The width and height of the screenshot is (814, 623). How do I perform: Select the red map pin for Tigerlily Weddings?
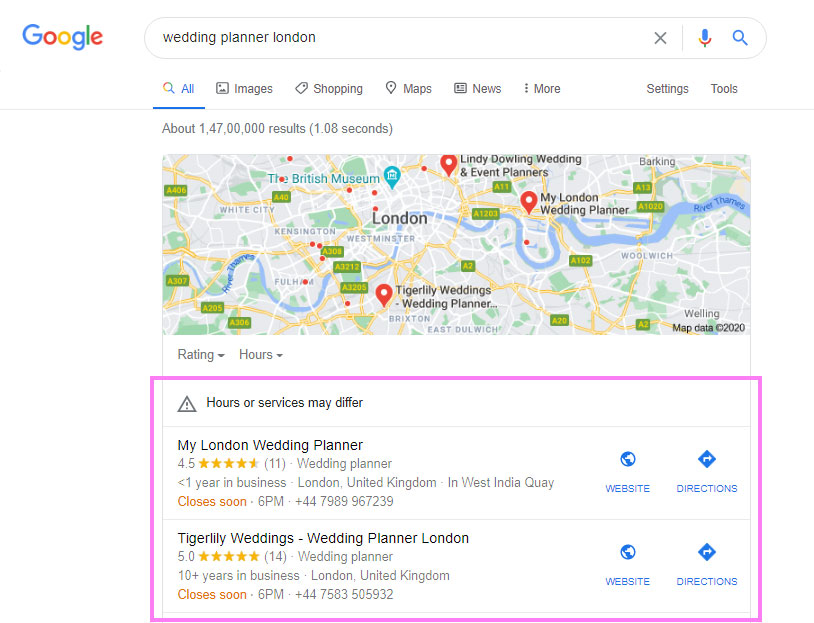(384, 295)
